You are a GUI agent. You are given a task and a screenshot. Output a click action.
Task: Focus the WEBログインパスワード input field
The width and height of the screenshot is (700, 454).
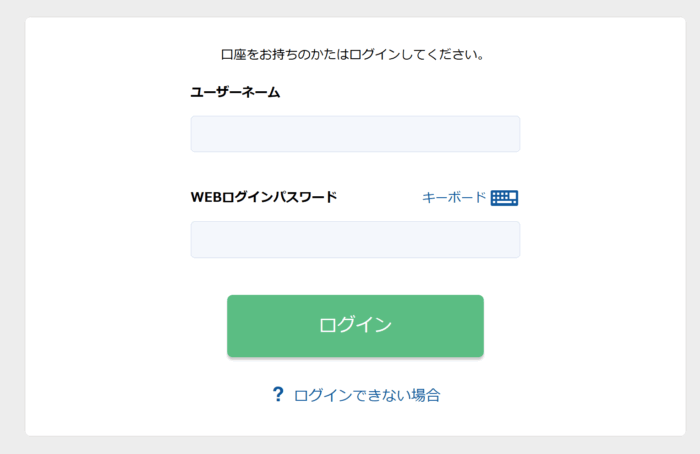pyautogui.click(x=355, y=240)
